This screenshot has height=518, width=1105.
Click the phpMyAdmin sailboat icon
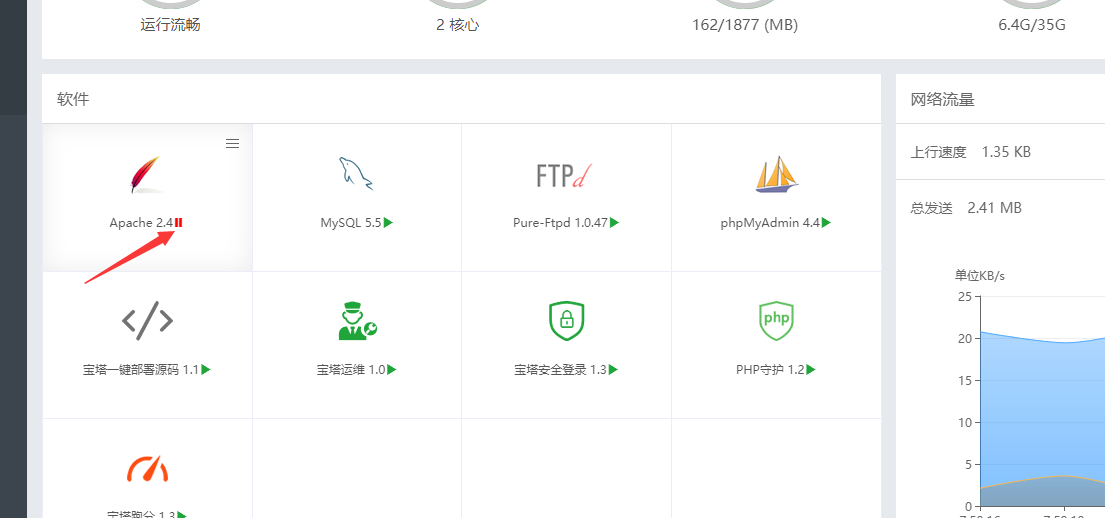777,174
